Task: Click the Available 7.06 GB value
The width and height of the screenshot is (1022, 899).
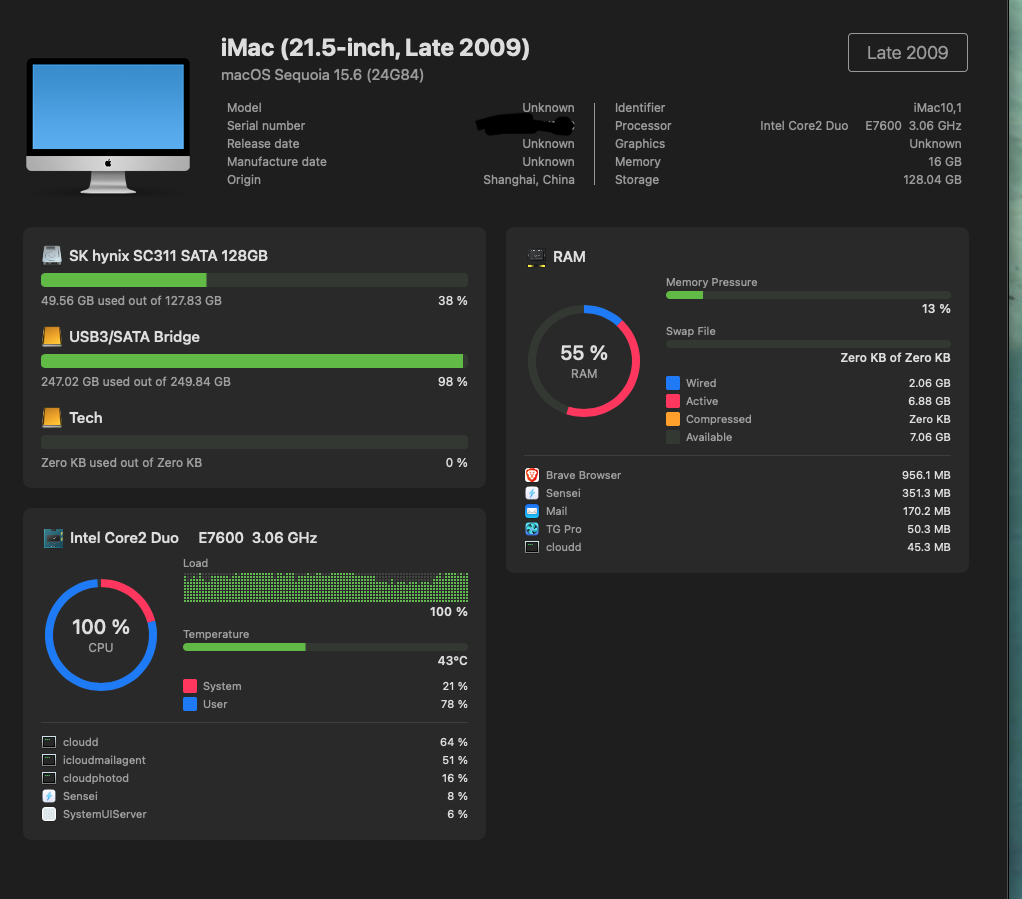Action: 930,437
